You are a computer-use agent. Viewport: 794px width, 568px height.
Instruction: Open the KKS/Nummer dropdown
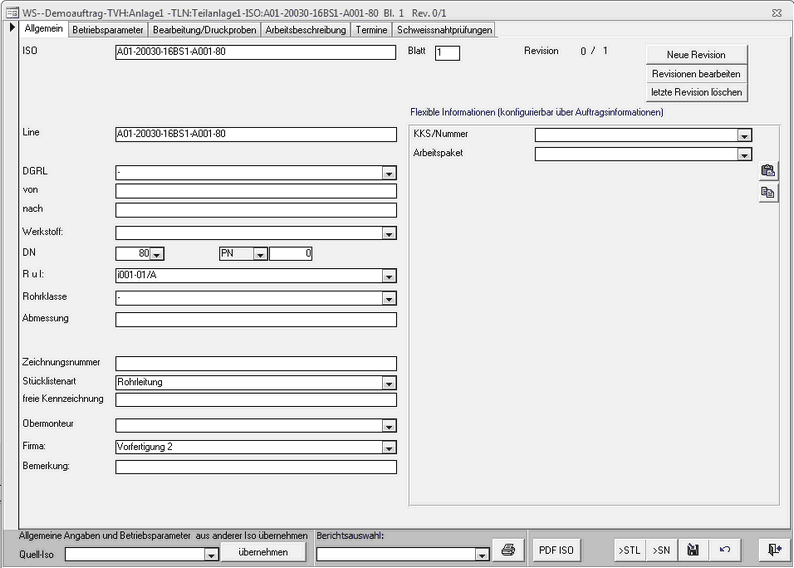pos(744,135)
